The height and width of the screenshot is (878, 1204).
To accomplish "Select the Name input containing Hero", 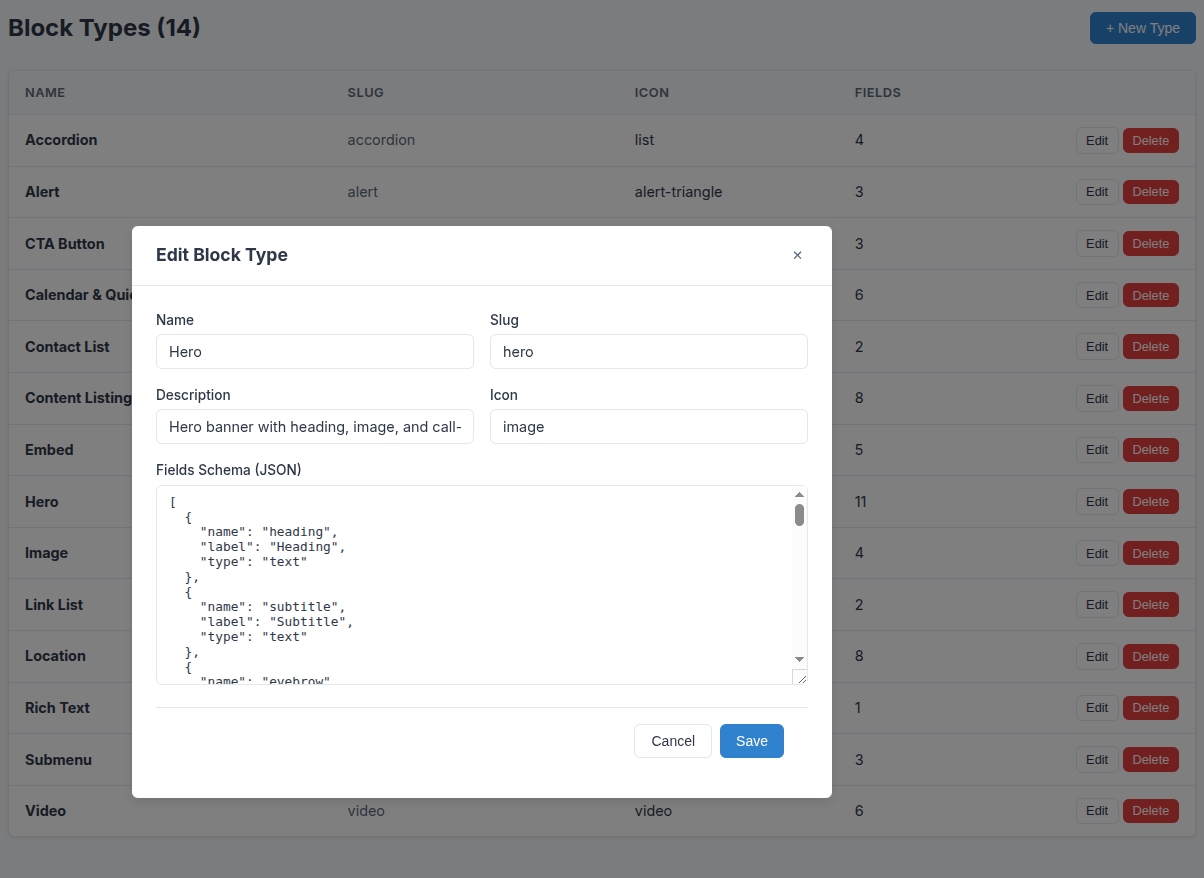I will (x=314, y=351).
